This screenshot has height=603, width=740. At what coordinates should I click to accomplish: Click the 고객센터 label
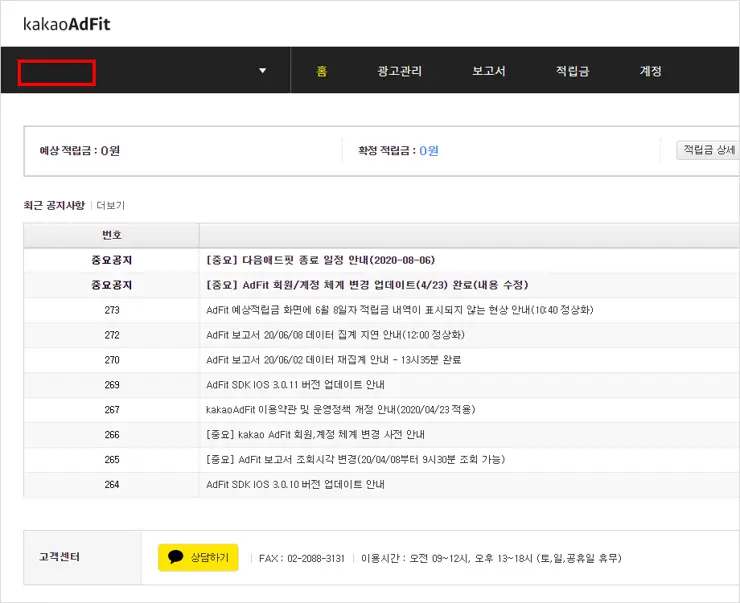tap(59, 557)
